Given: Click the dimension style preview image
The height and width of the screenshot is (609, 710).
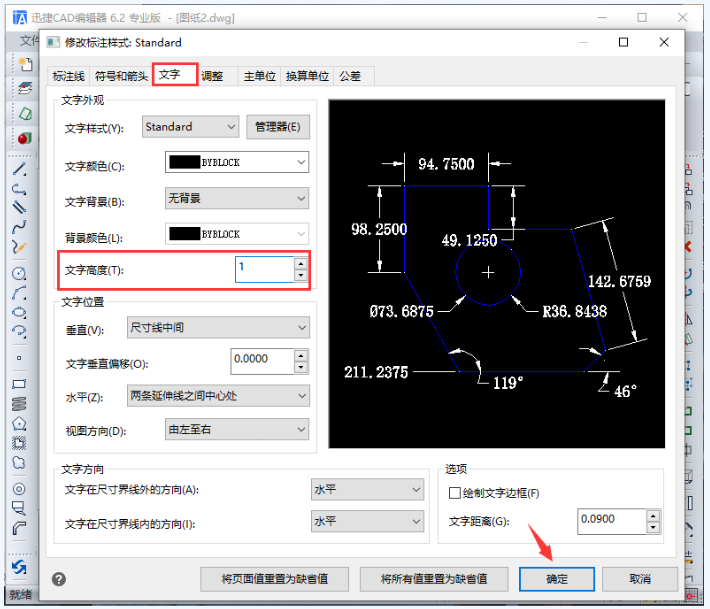Looking at the screenshot, I should (497, 274).
